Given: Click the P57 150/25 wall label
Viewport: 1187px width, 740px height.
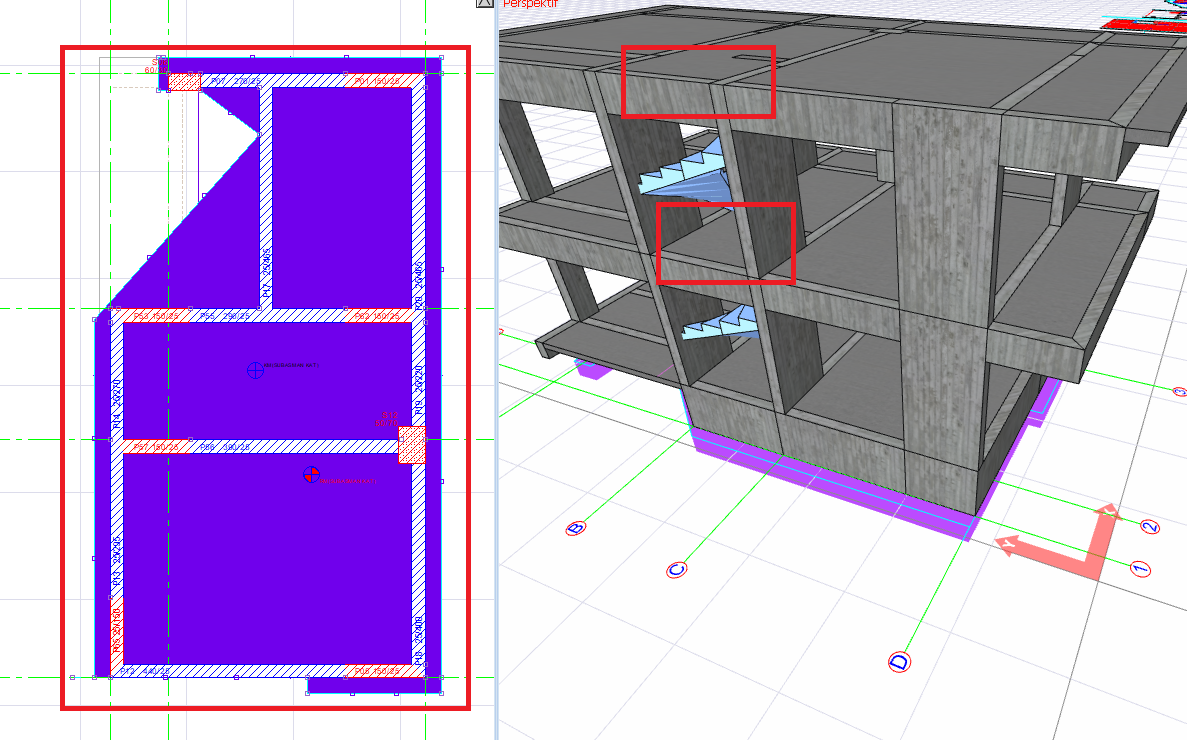Looking at the screenshot, I should tap(155, 447).
